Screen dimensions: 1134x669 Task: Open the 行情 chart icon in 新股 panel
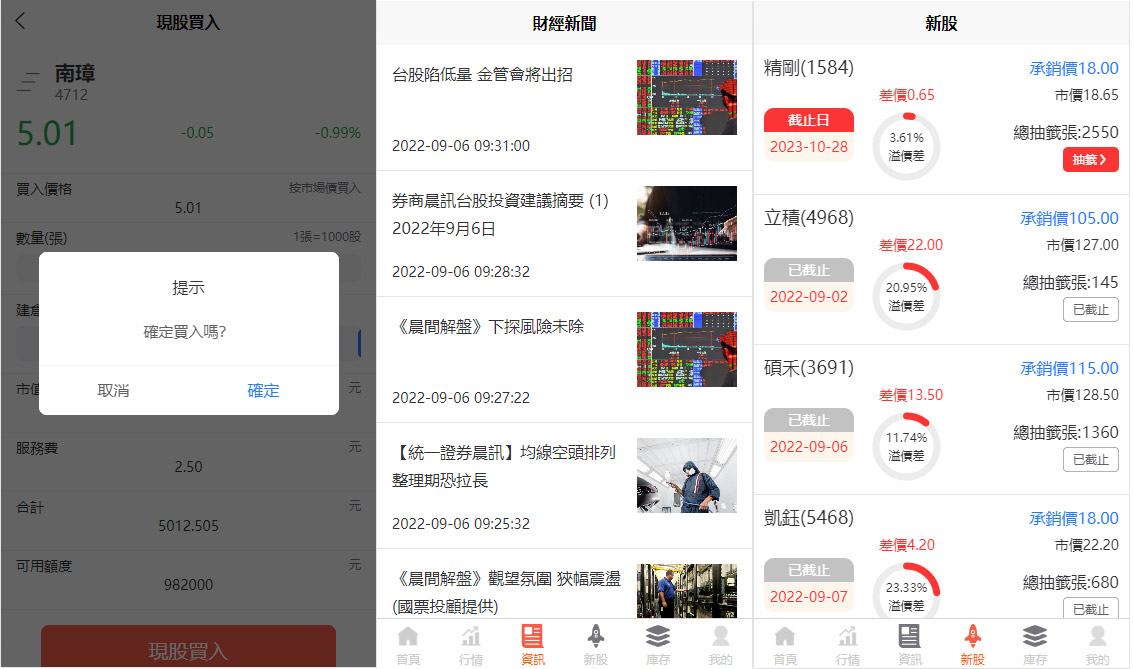848,645
